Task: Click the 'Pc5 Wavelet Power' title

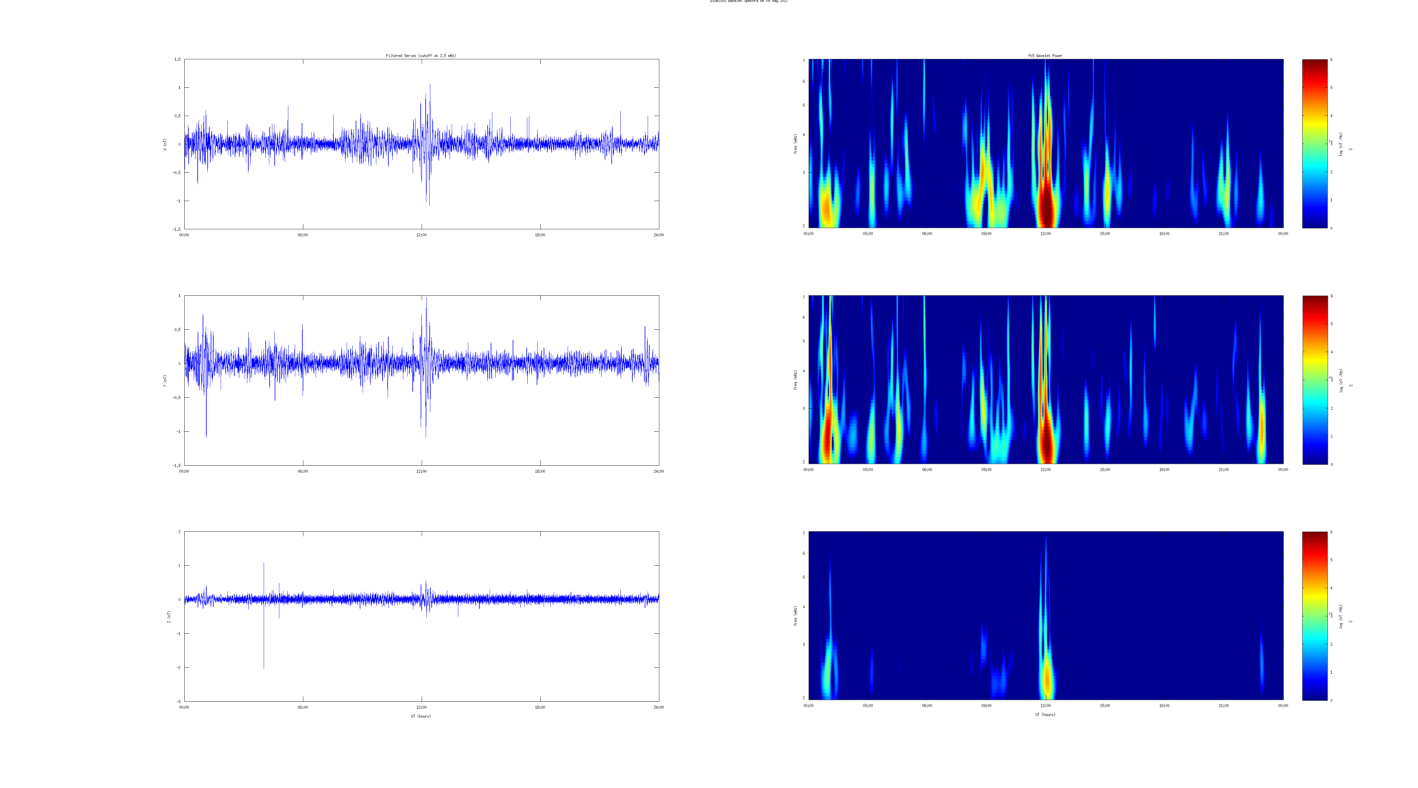Action: [x=1045, y=55]
